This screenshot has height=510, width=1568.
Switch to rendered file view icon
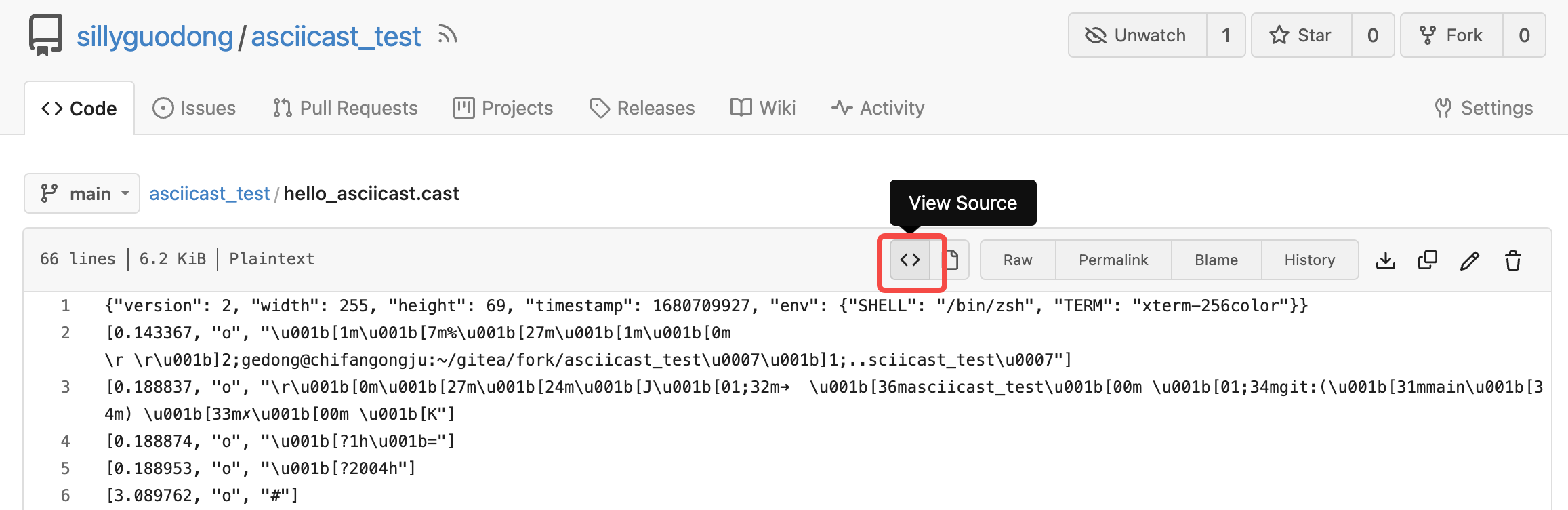(x=951, y=260)
